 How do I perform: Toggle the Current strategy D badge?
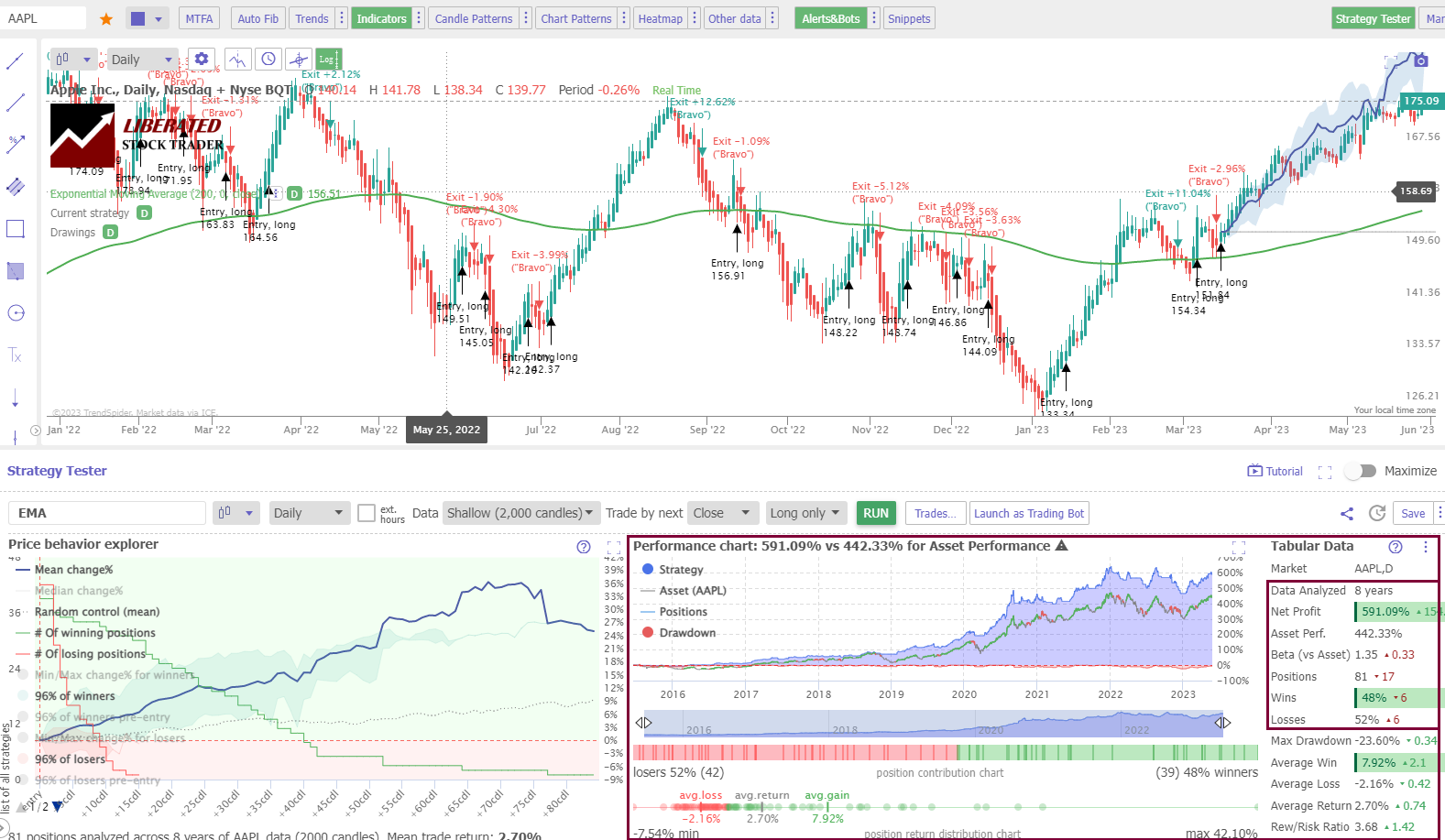[x=144, y=213]
